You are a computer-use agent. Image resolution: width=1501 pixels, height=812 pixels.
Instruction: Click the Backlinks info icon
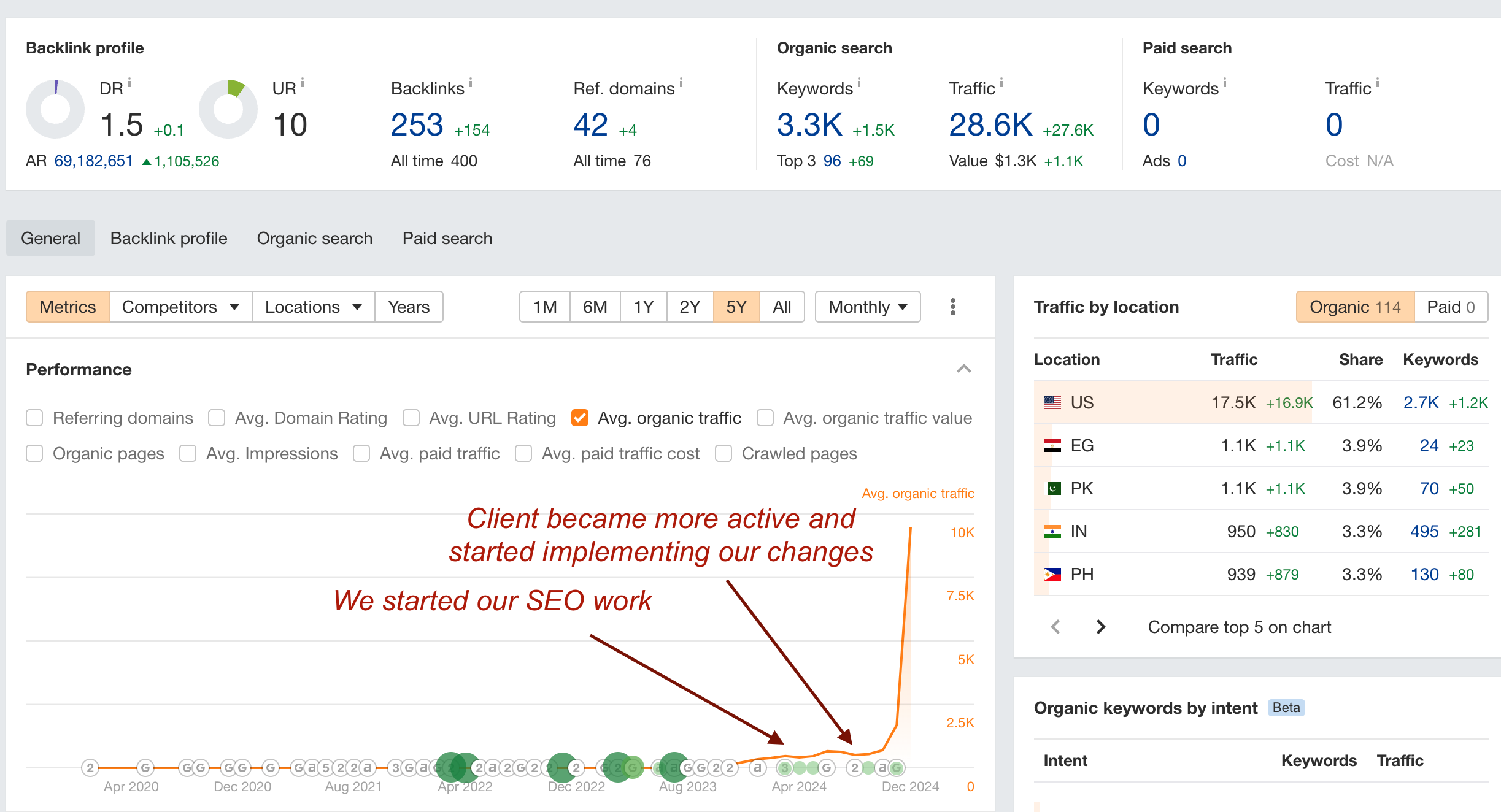click(471, 83)
